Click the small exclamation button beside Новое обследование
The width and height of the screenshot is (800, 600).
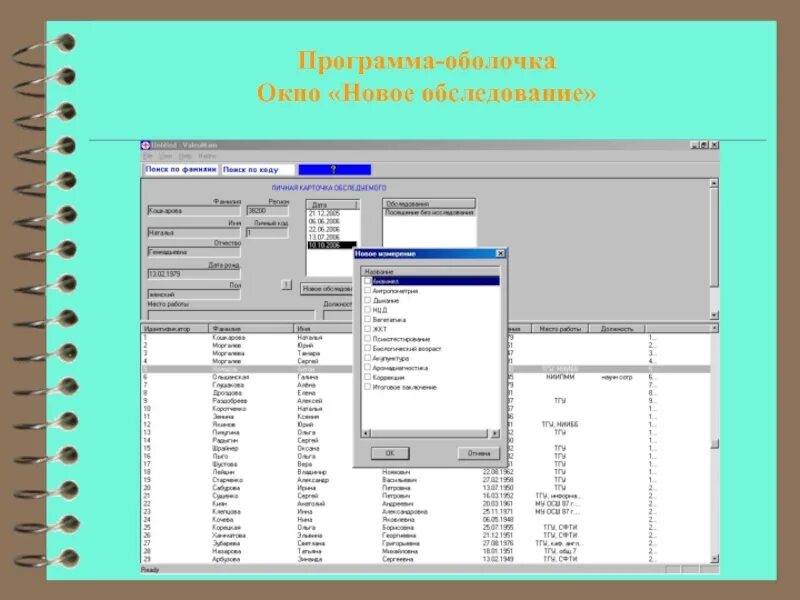(x=286, y=285)
